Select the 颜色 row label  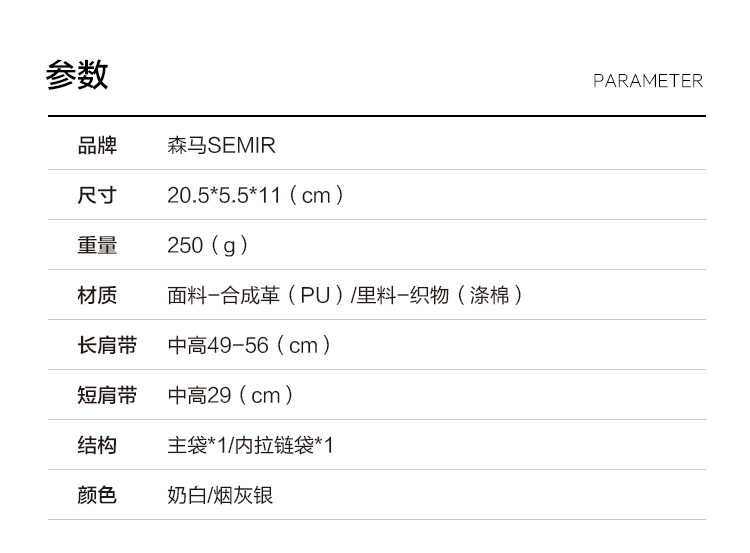click(x=97, y=495)
